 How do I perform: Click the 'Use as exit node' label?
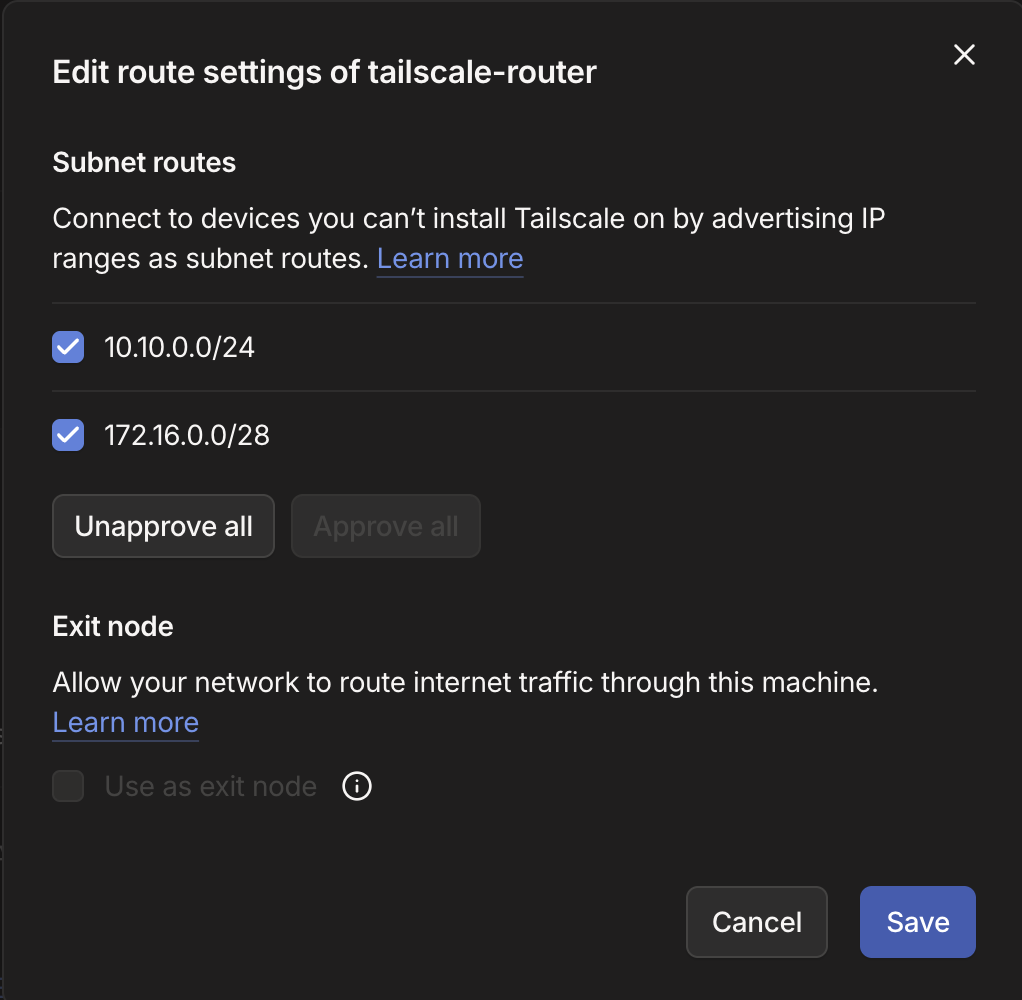pyautogui.click(x=211, y=787)
